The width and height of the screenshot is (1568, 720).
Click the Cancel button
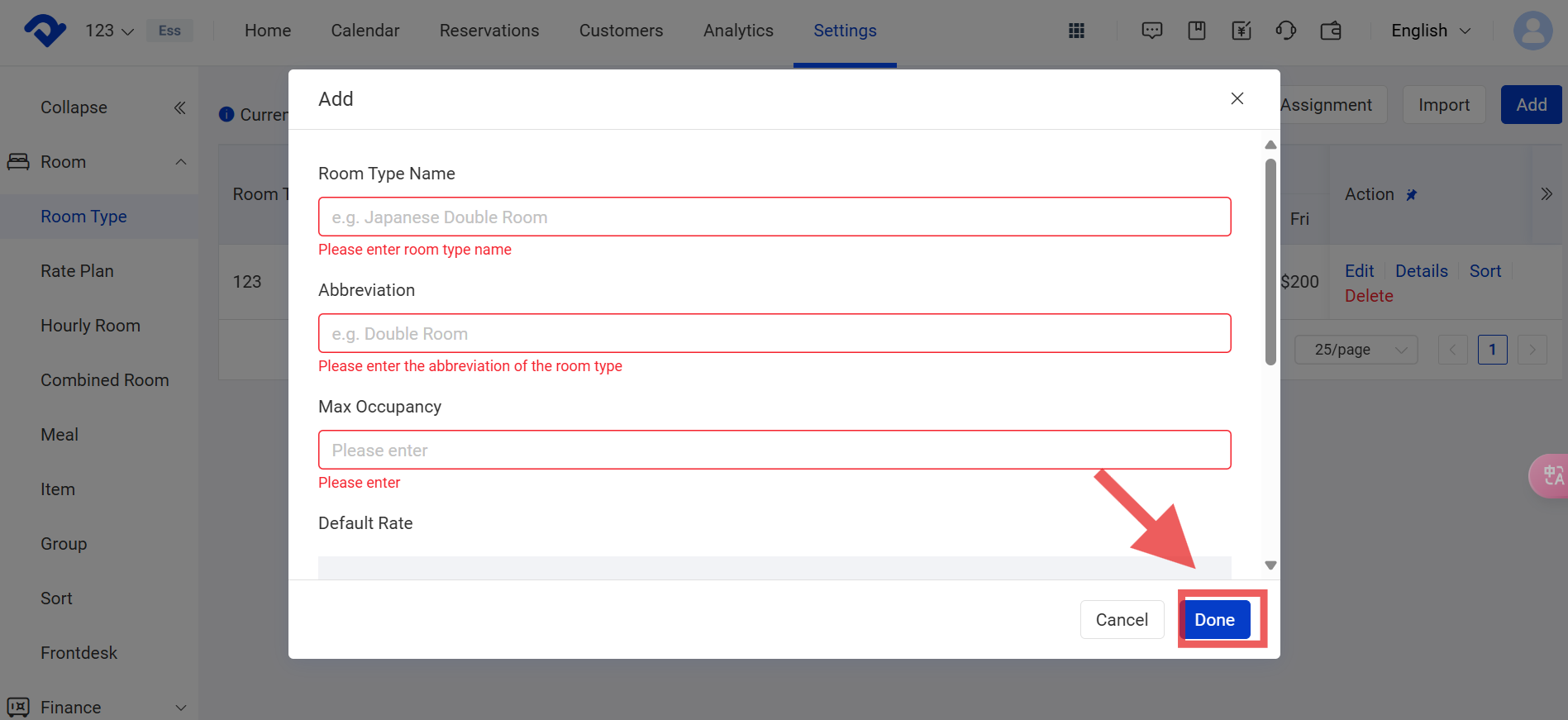pos(1121,619)
